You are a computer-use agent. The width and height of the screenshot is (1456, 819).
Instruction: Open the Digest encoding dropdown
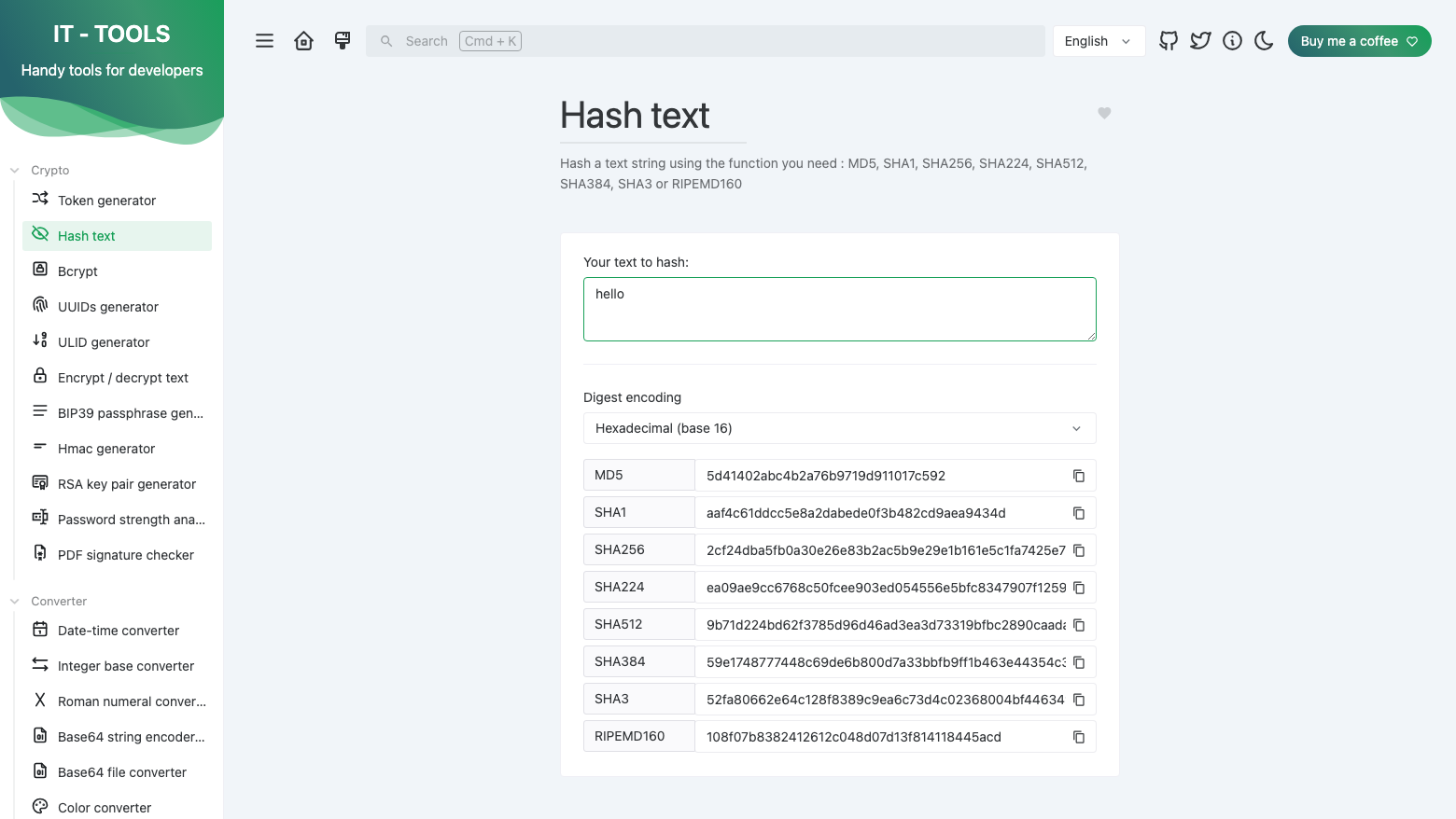[x=839, y=428]
